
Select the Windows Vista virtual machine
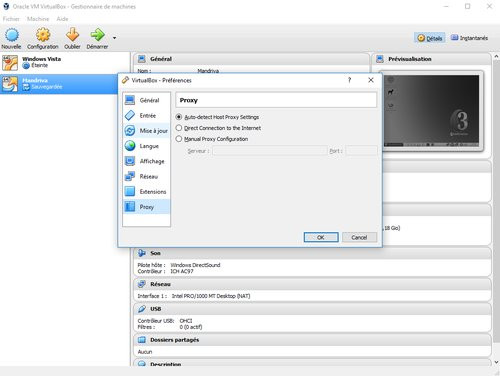(65, 62)
